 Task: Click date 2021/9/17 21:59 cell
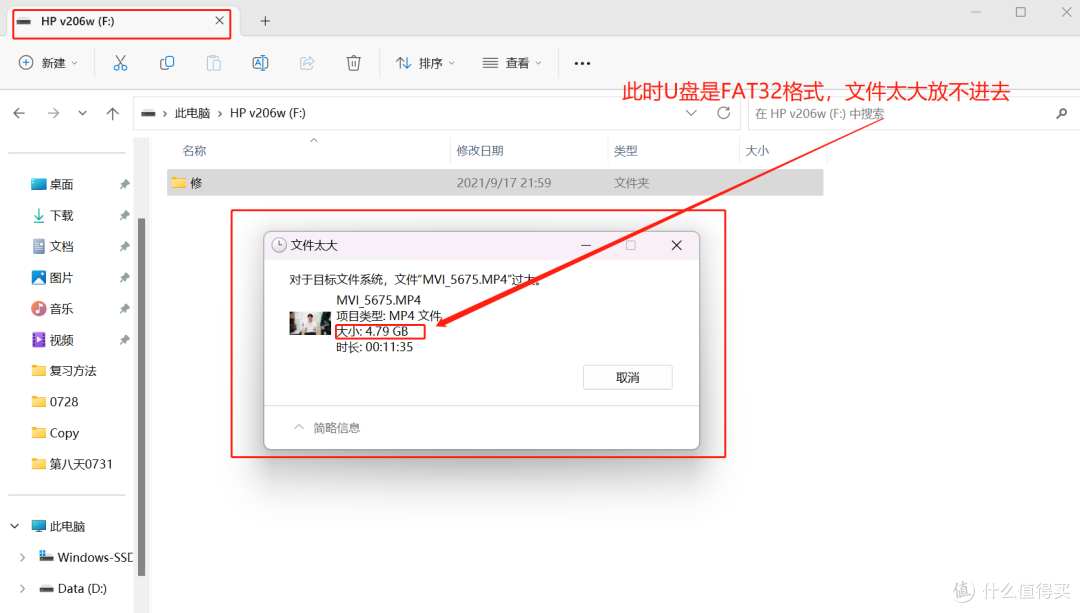tap(503, 183)
